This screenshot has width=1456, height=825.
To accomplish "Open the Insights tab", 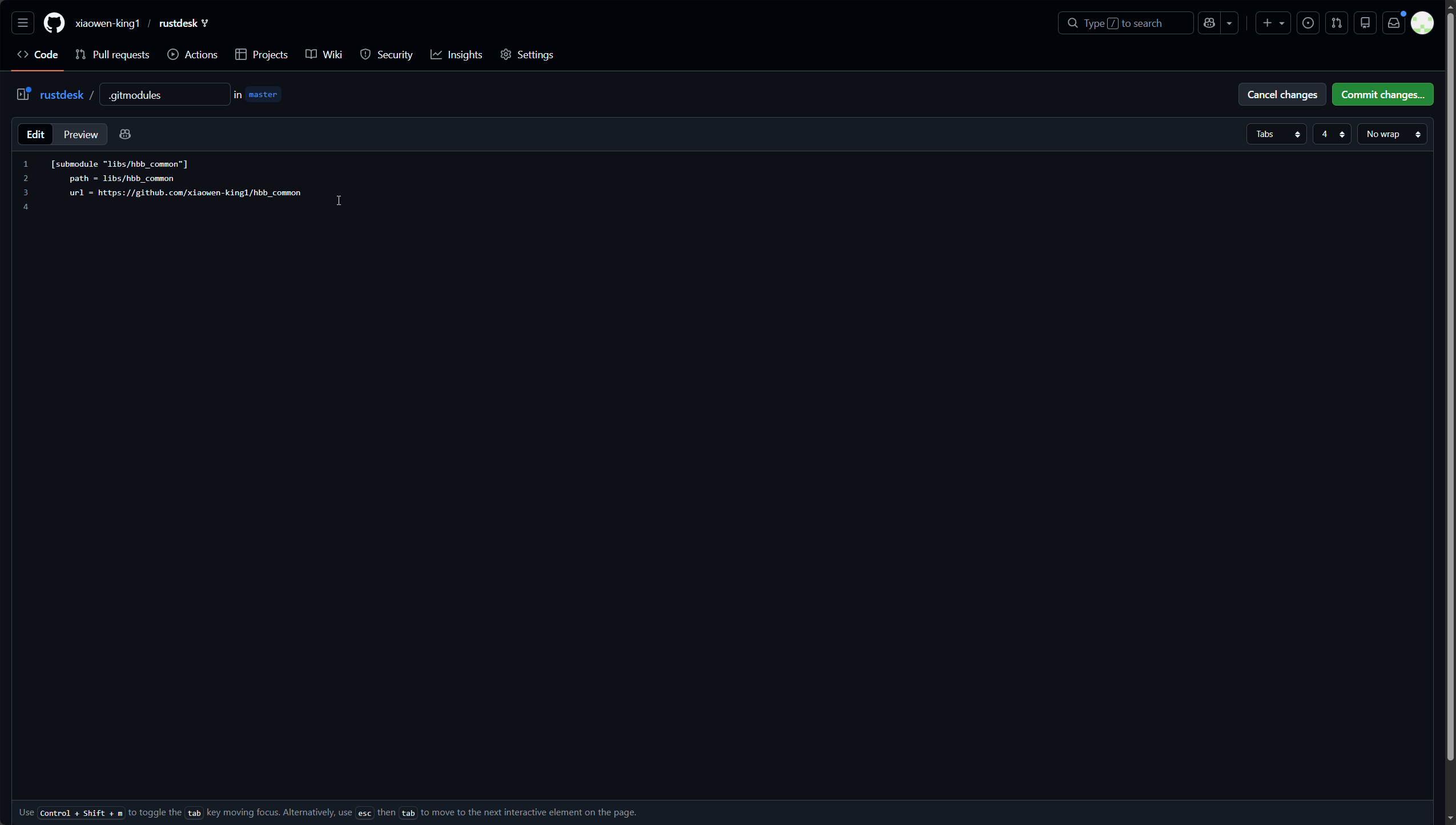I will [x=456, y=55].
